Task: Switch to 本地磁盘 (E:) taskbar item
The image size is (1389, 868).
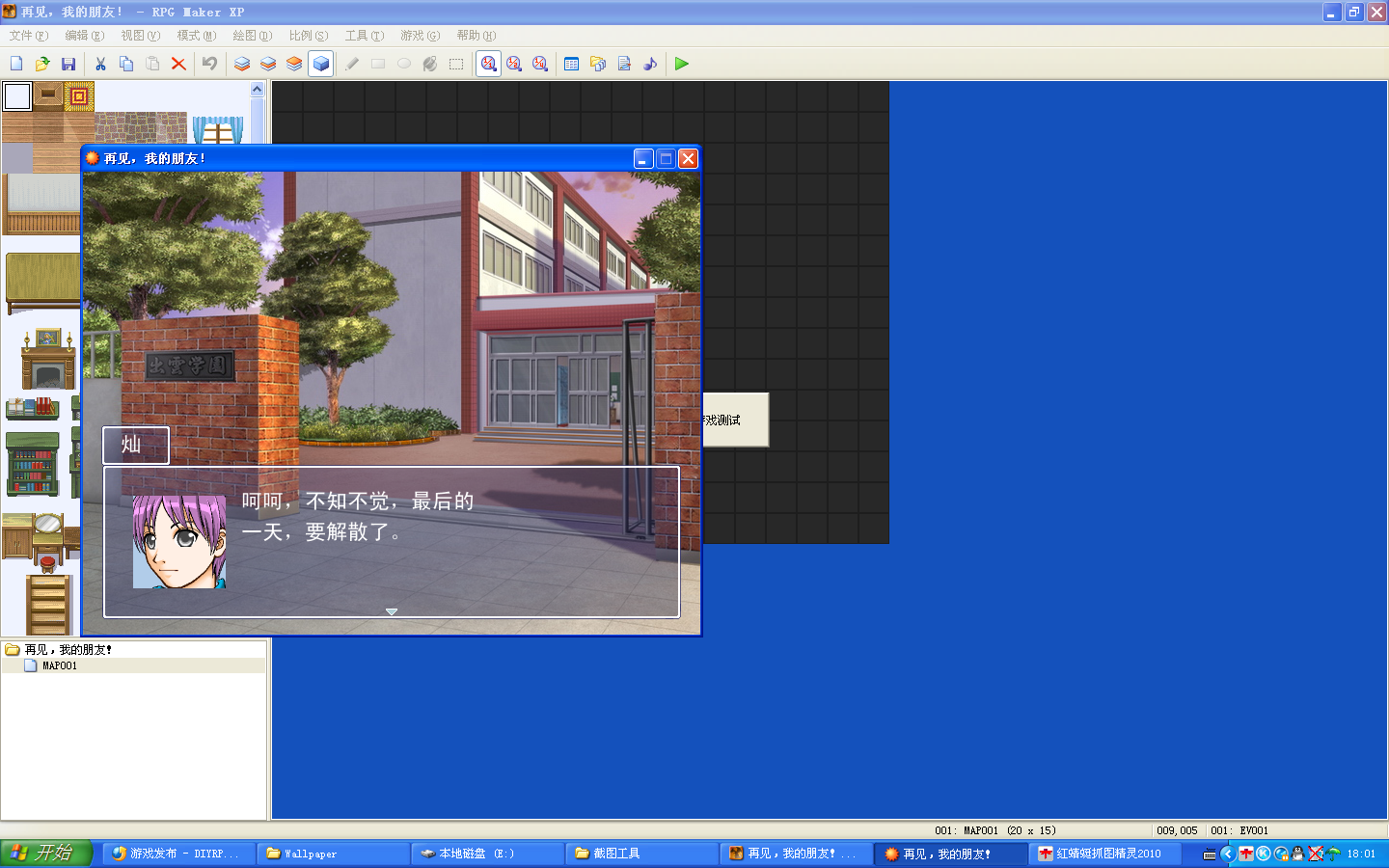Action: (x=487, y=854)
